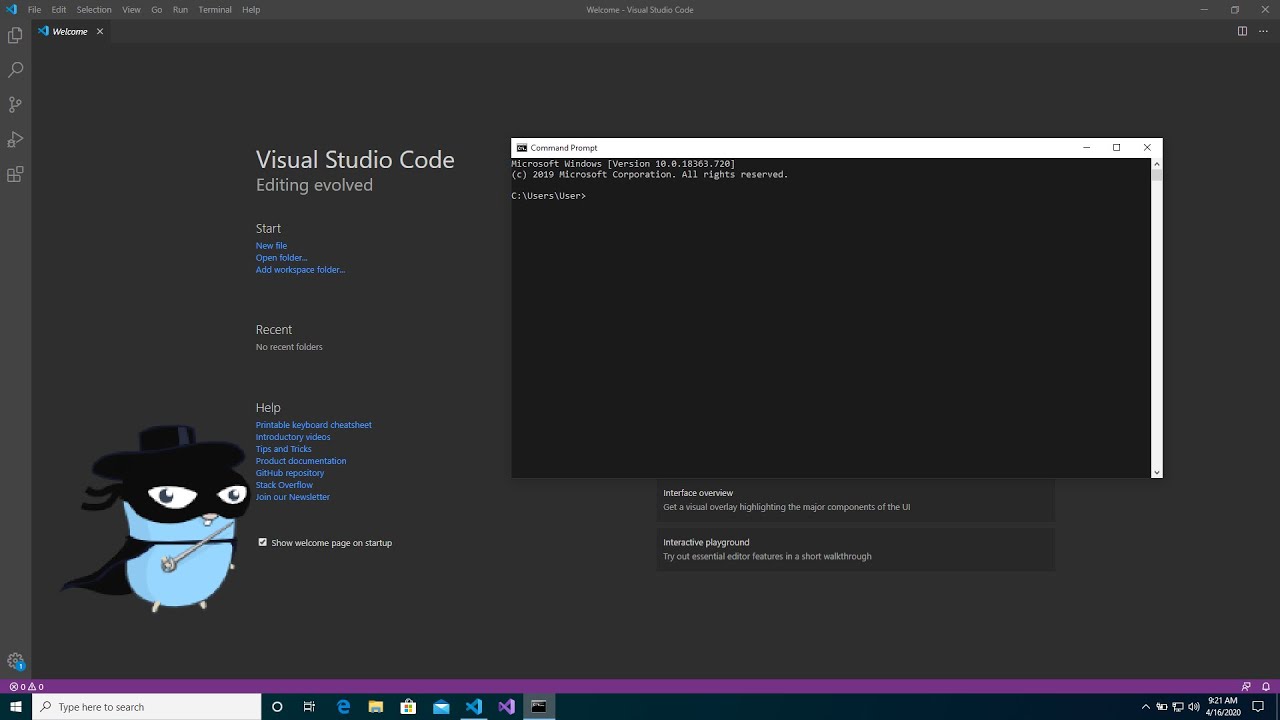Open the Search view in activity bar
This screenshot has width=1280, height=720.
click(15, 70)
